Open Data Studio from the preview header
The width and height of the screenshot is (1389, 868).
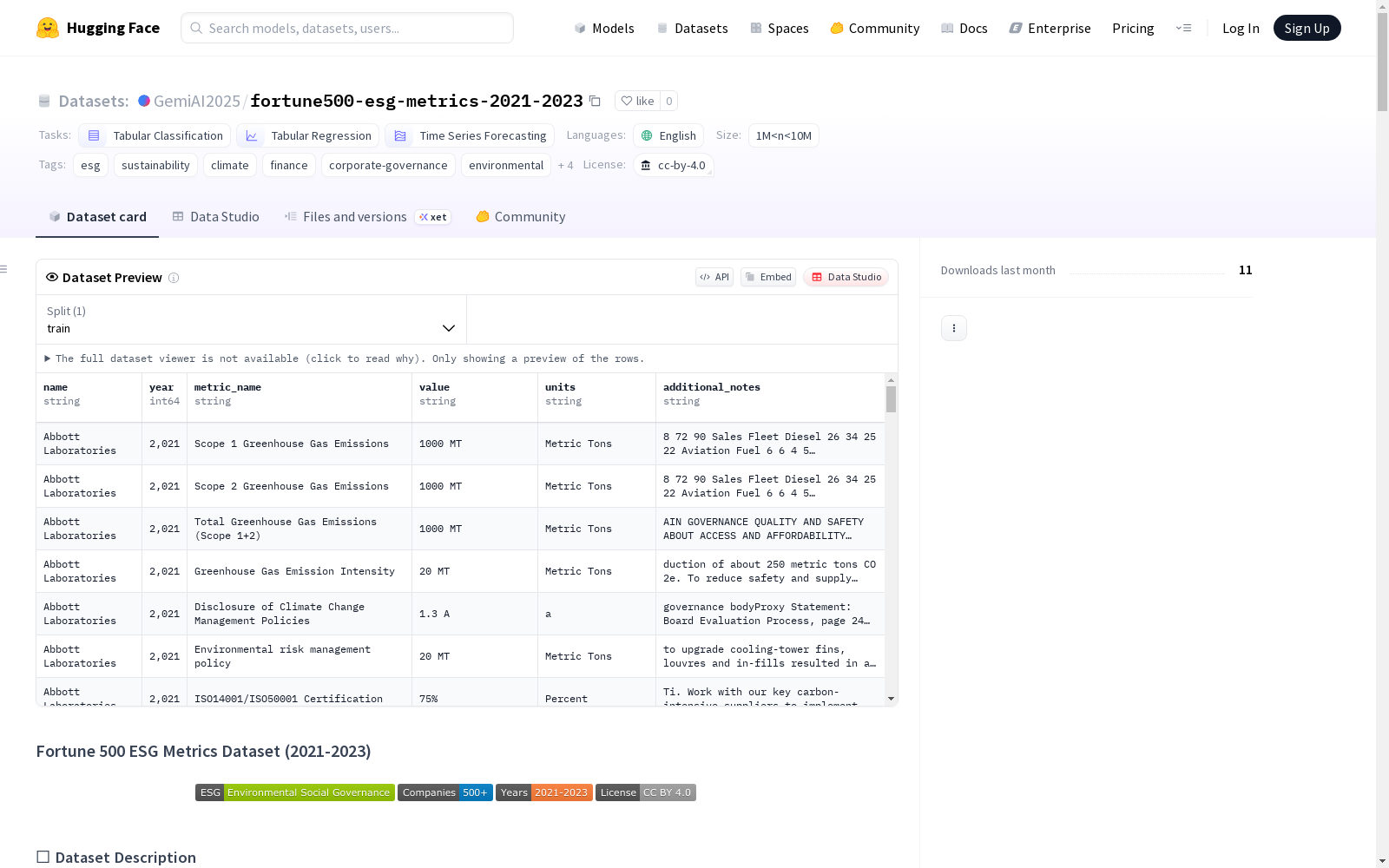[846, 277]
